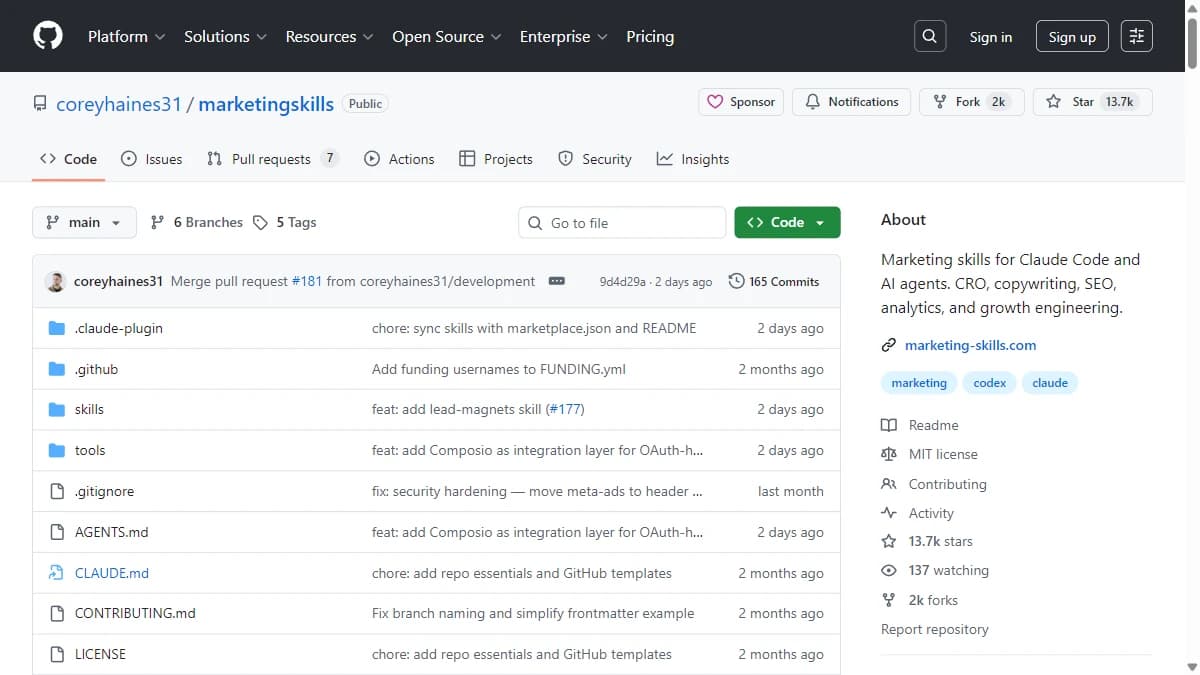Click the fork icon beside 2k forks
1200x675 pixels.
[x=889, y=600]
